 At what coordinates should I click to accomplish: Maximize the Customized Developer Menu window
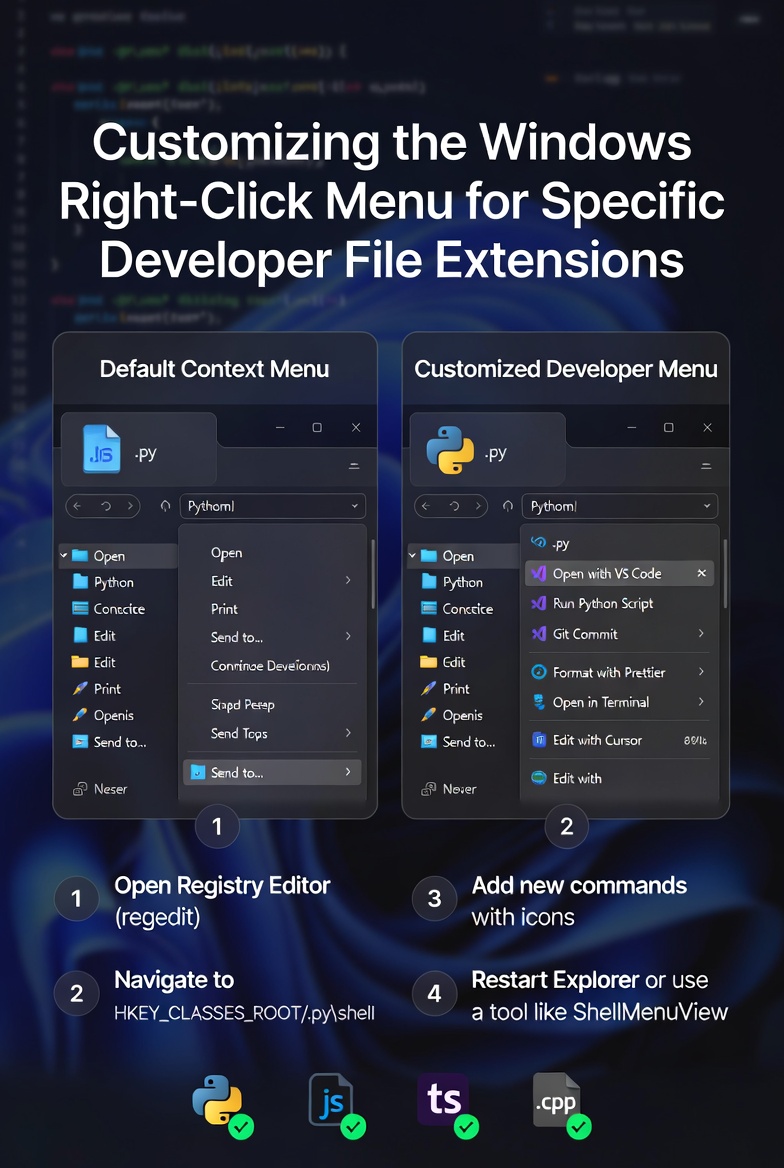point(668,428)
